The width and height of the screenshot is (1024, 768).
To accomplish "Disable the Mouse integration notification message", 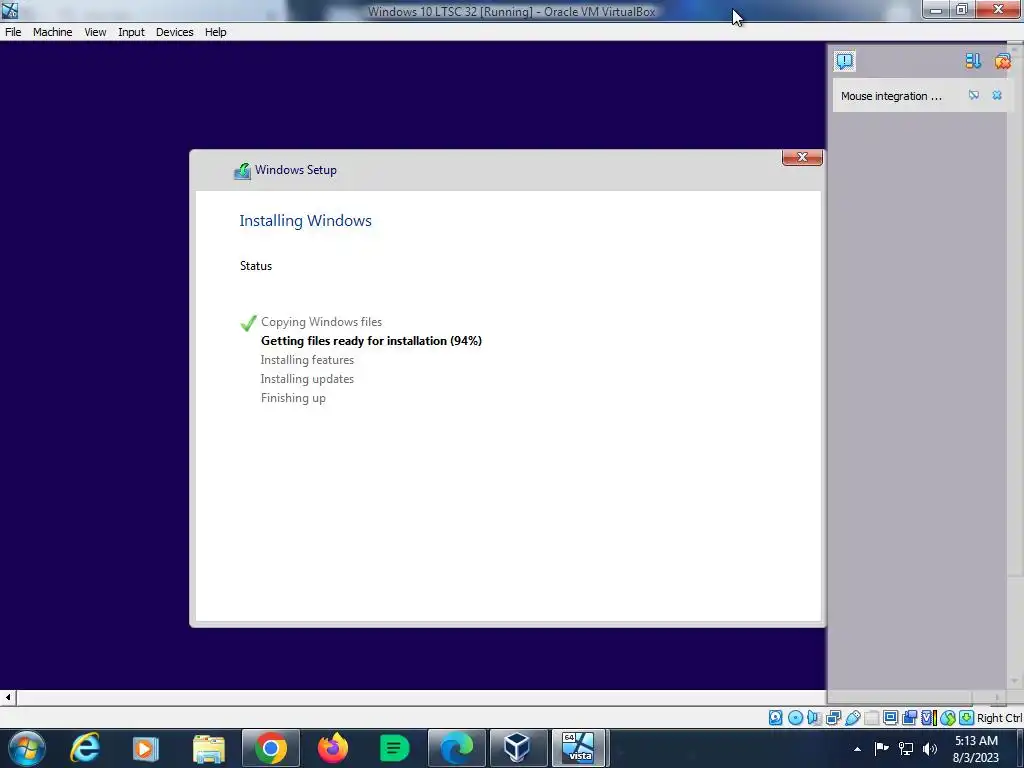I will tap(974, 95).
